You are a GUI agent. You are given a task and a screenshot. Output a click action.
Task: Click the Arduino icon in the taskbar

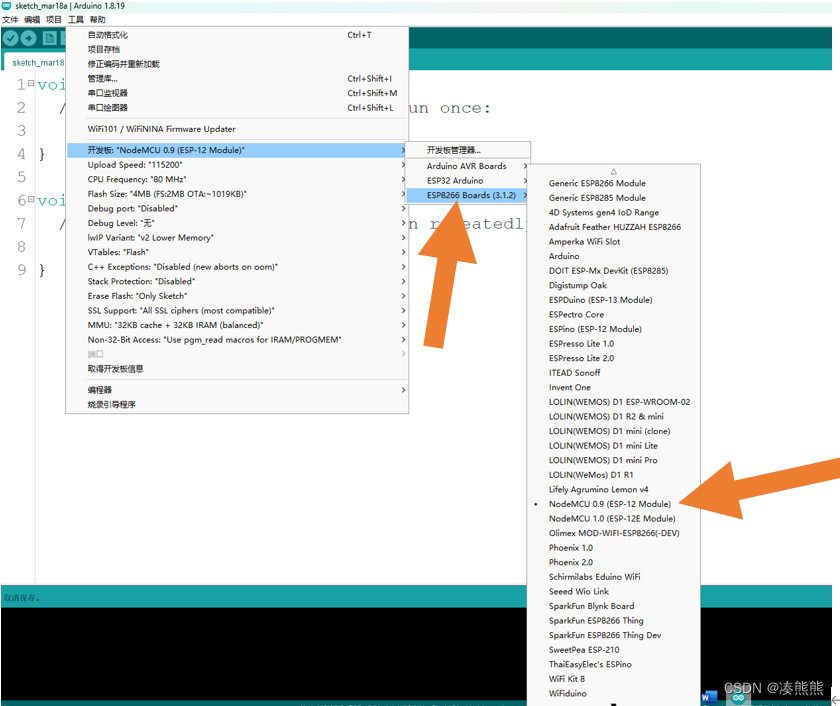[x=738, y=697]
